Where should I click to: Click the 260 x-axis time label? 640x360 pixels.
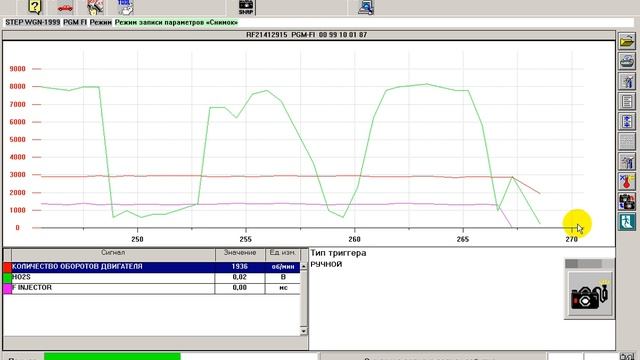click(354, 240)
